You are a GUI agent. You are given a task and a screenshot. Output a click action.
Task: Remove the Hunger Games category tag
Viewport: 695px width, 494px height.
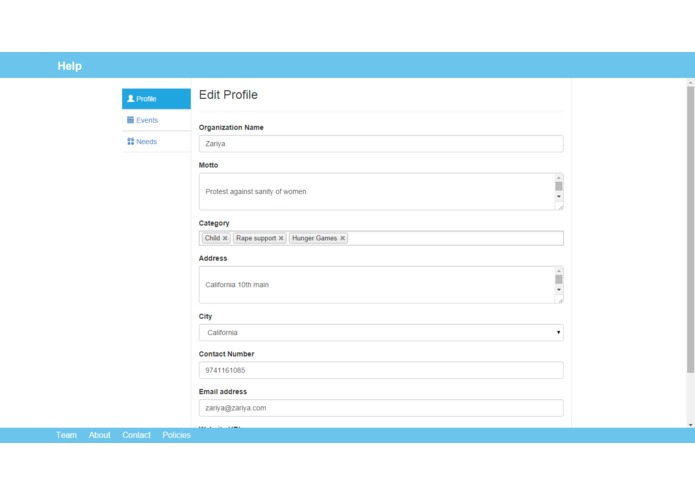coord(343,238)
